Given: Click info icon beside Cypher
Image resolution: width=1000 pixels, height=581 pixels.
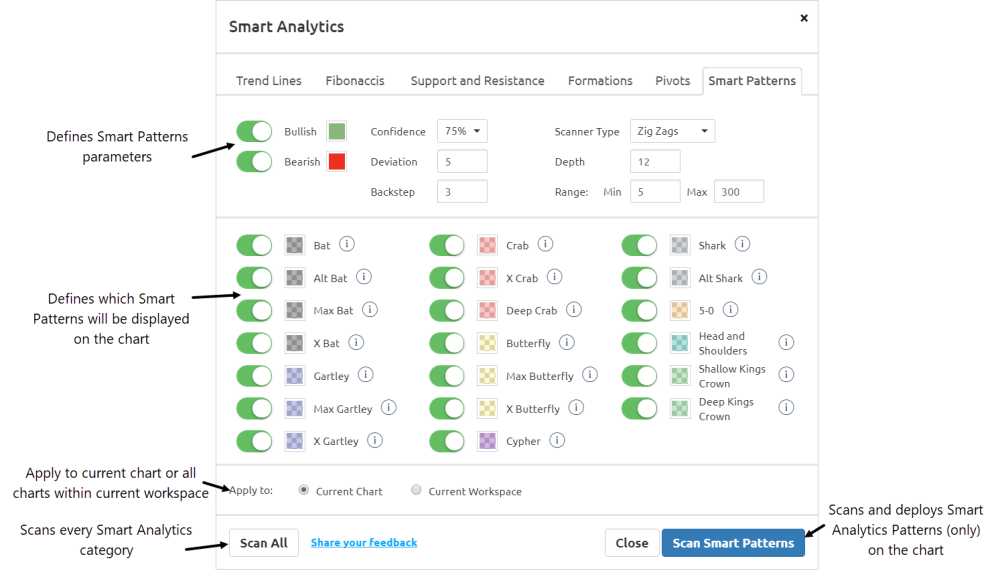Looking at the screenshot, I should pyautogui.click(x=557, y=441).
